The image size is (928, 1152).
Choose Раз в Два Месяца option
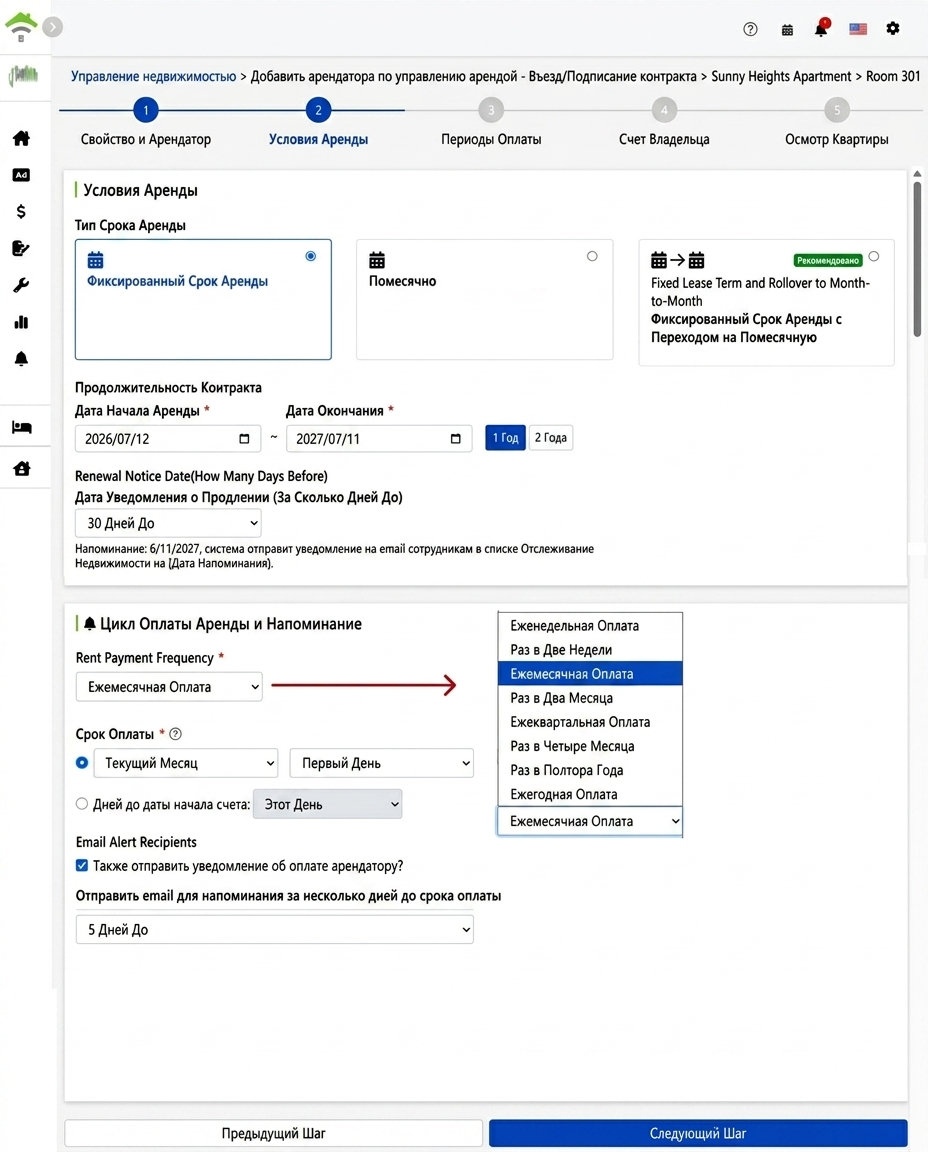click(x=590, y=698)
